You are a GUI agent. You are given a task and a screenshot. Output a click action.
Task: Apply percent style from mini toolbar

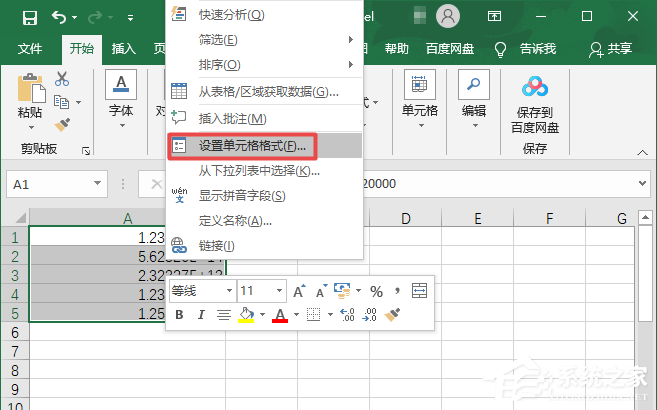point(376,291)
